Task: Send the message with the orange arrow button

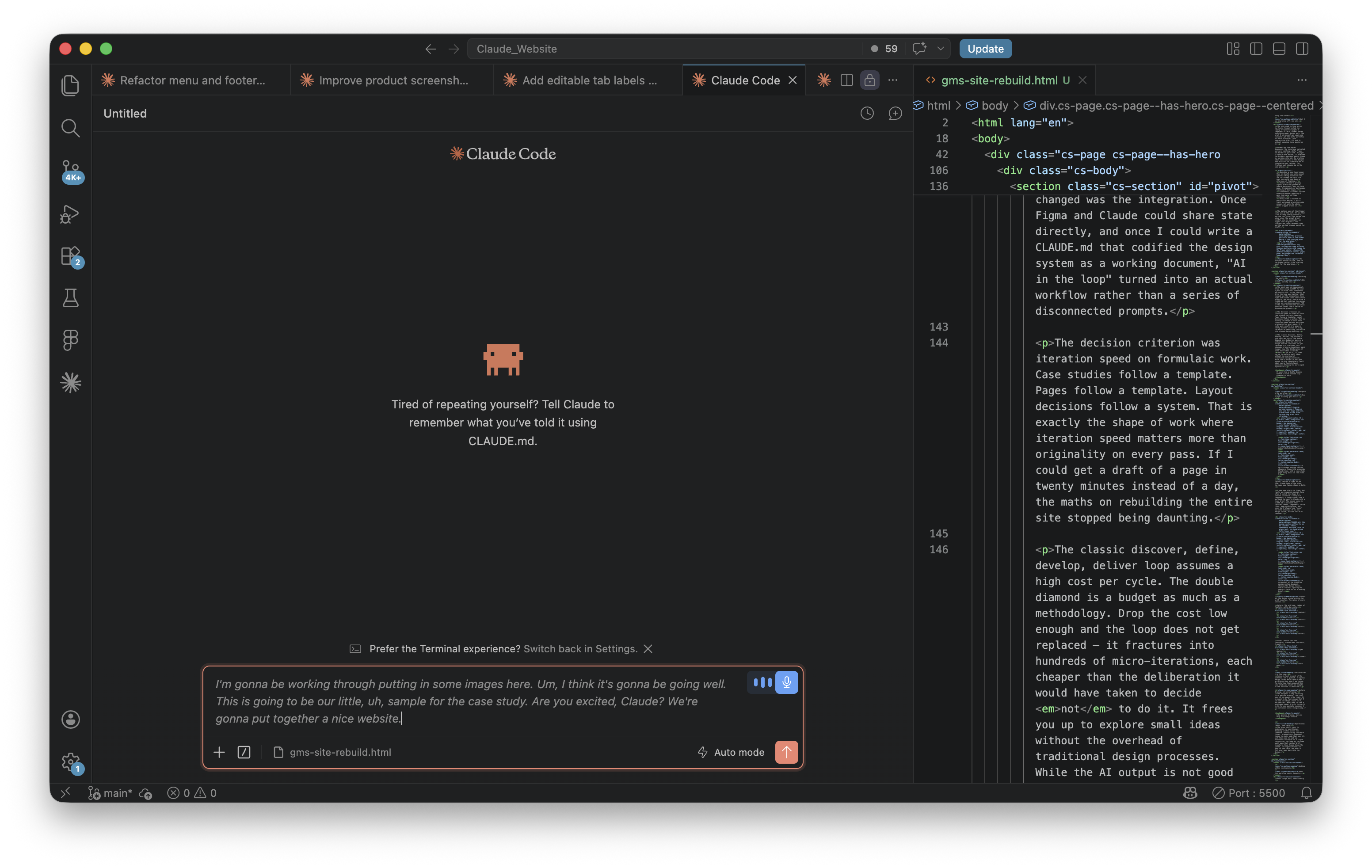Action: click(786, 752)
